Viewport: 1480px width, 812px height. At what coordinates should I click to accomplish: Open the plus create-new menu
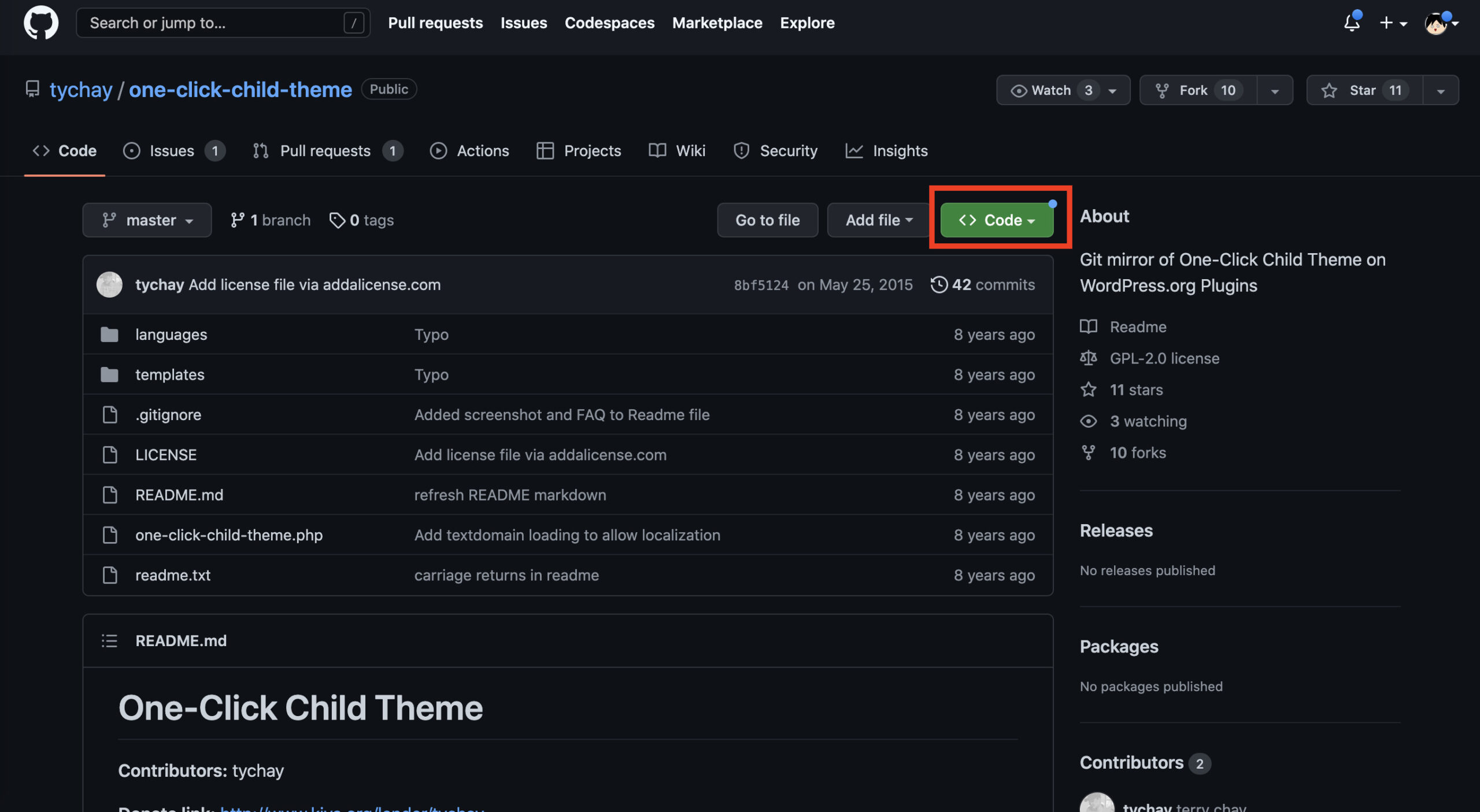1393,23
